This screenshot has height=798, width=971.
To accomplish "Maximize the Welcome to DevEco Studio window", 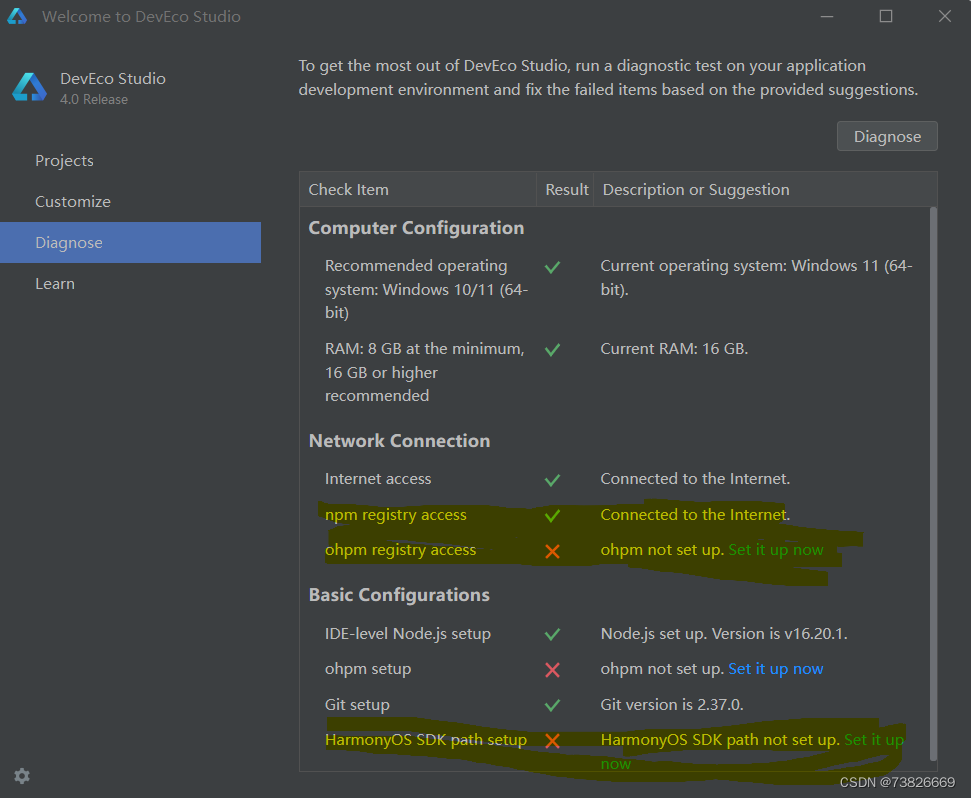I will coord(886,16).
